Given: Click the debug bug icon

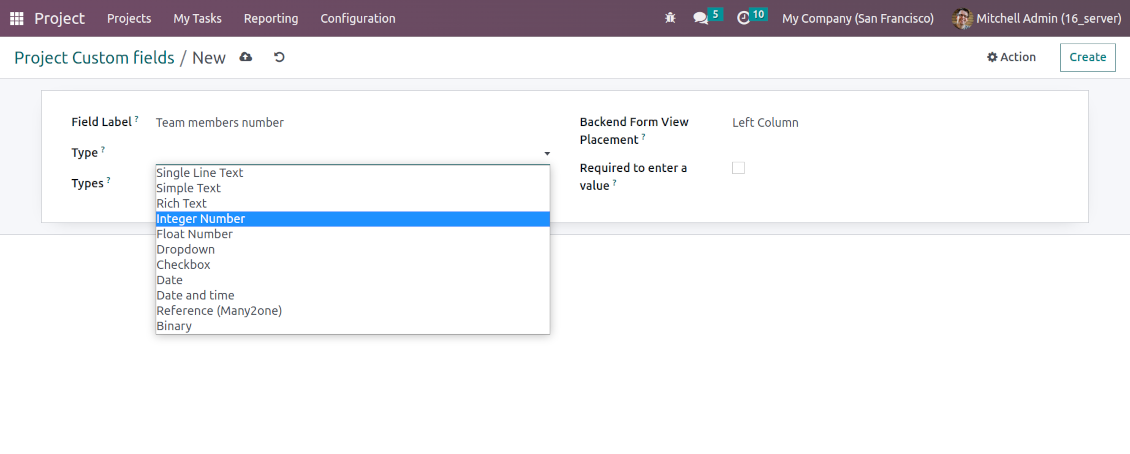Looking at the screenshot, I should click(669, 18).
